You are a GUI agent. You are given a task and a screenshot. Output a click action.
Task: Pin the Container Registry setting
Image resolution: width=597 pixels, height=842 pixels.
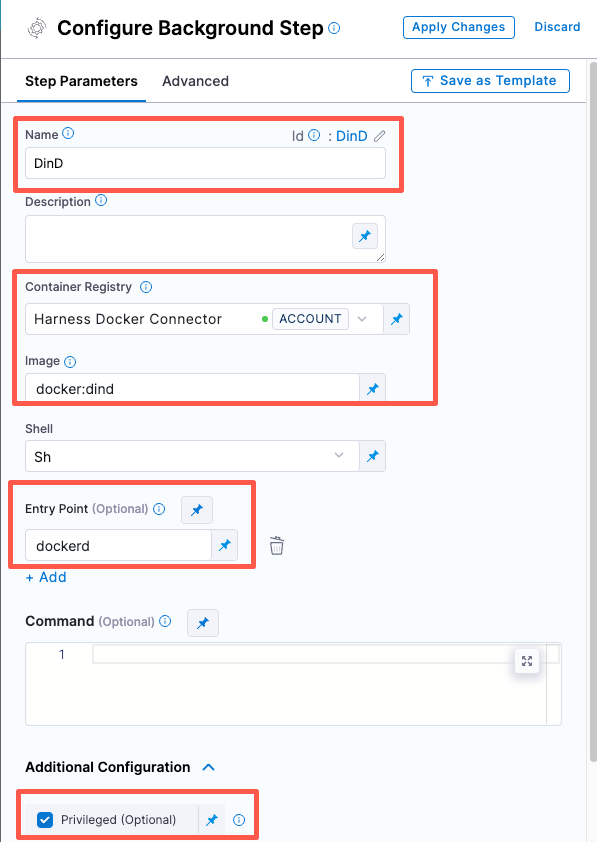397,318
